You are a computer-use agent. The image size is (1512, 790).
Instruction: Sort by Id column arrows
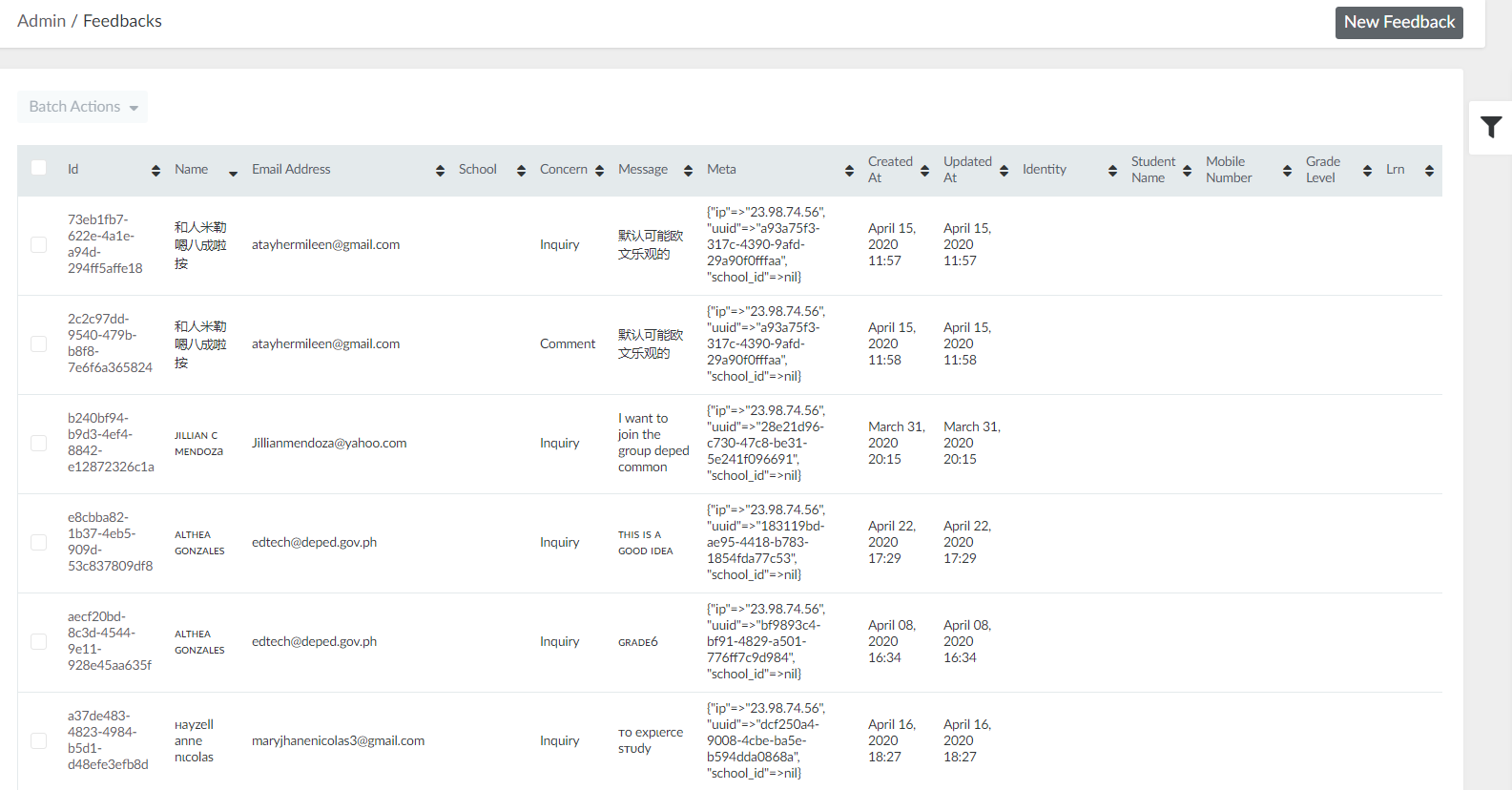(x=155, y=171)
